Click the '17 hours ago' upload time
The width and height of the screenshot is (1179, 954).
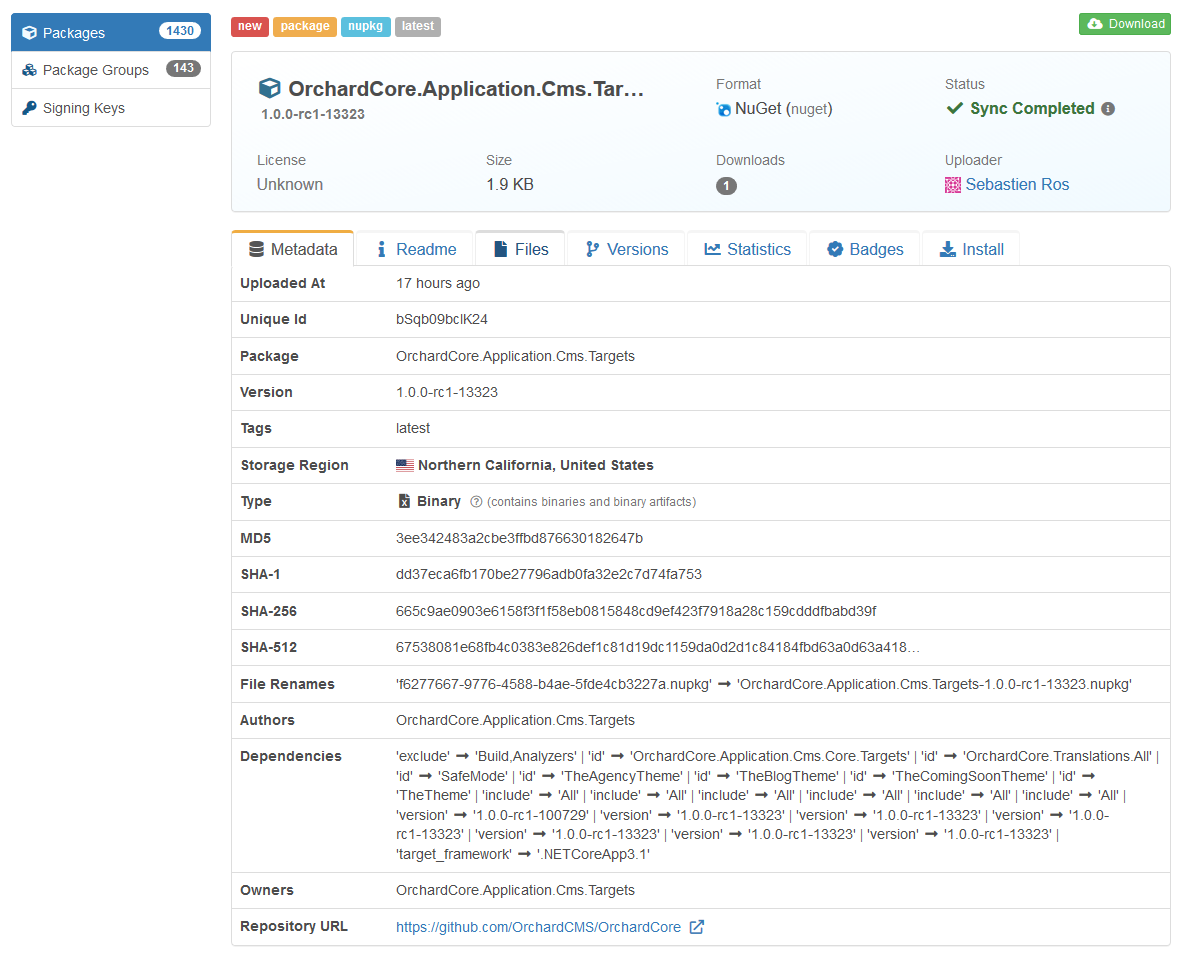pos(438,283)
